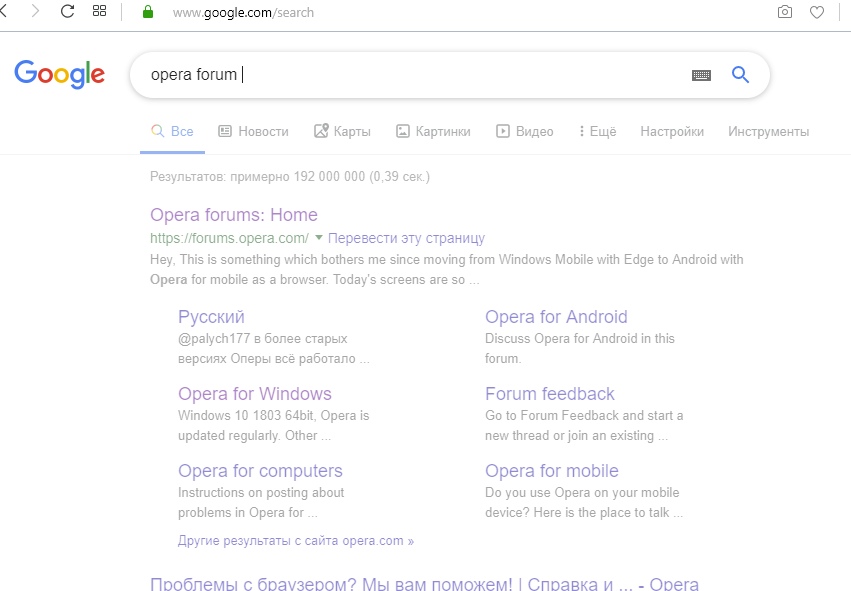Image resolution: width=851 pixels, height=591 pixels.
Task: Open the Speed Dial grid icon
Action: (99, 11)
